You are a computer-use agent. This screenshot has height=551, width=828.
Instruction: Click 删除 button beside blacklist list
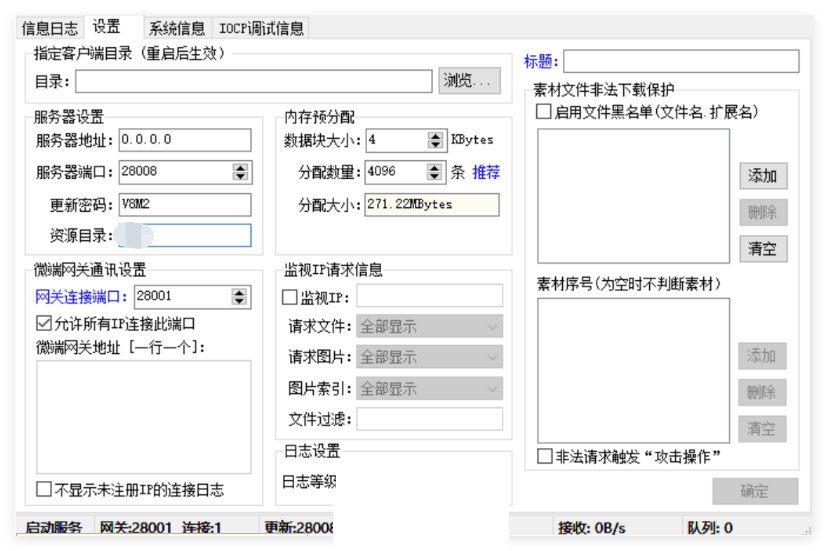click(763, 212)
